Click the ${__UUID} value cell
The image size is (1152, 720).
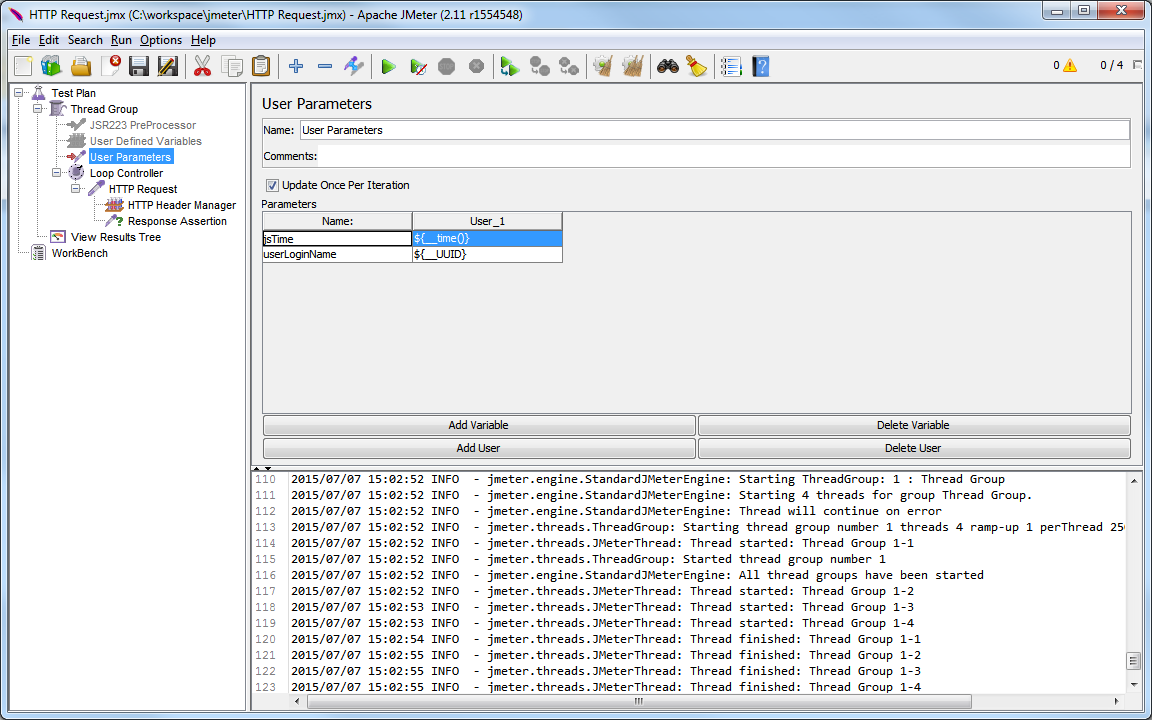pos(487,254)
